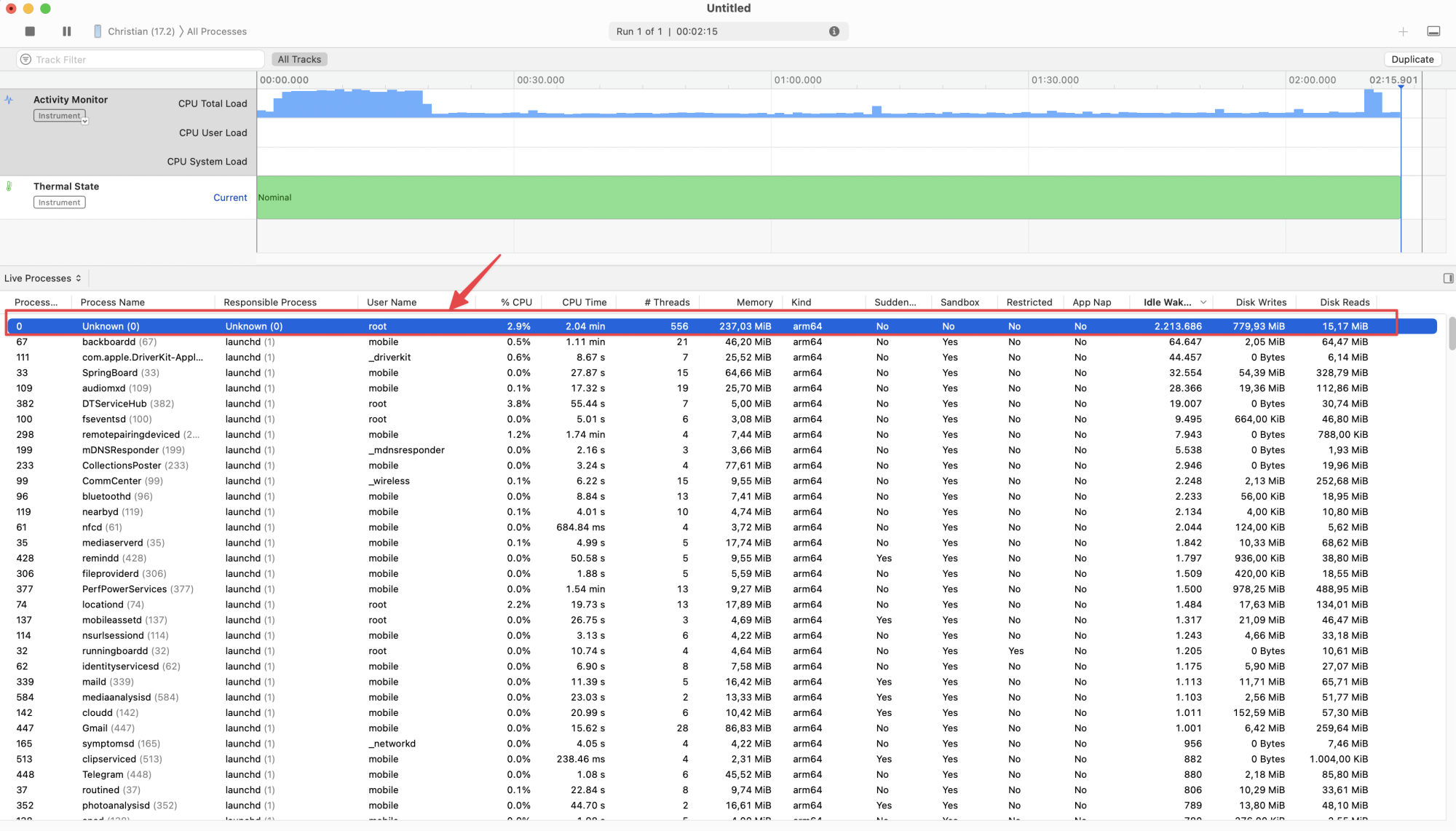
Task: Pause the running trace
Action: pyautogui.click(x=67, y=31)
